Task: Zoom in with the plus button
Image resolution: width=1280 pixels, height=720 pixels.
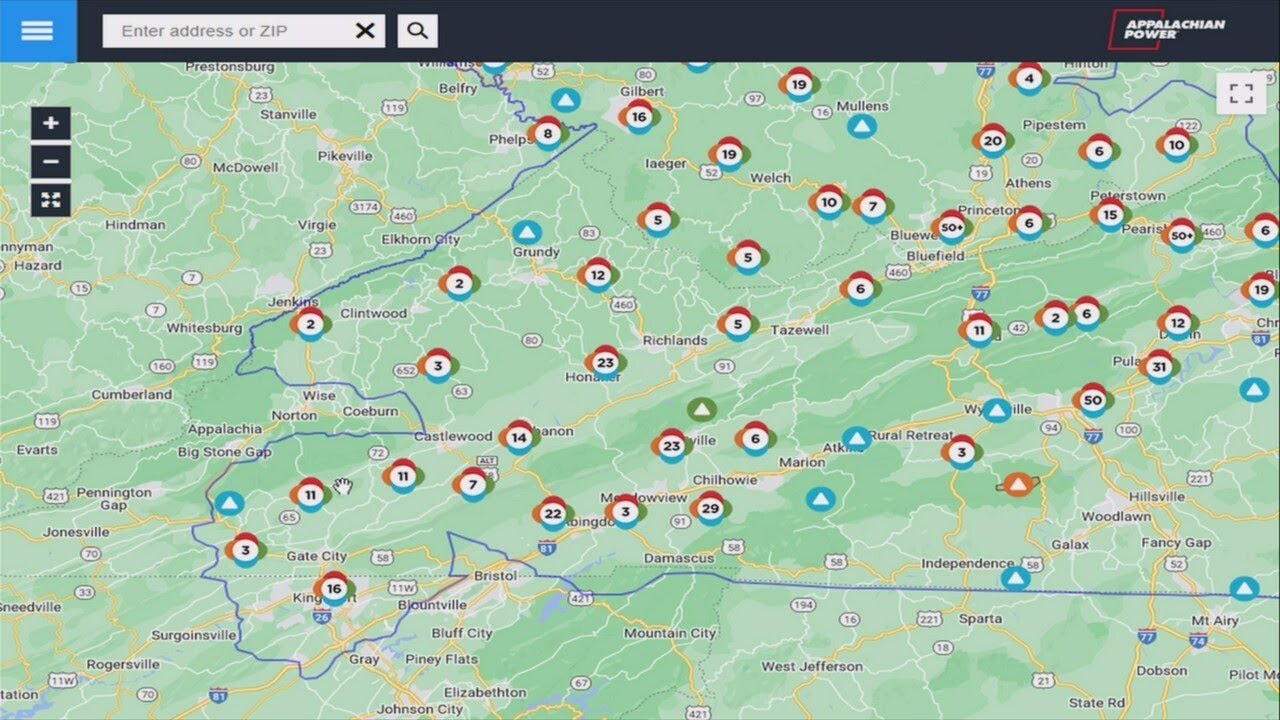Action: [51, 124]
